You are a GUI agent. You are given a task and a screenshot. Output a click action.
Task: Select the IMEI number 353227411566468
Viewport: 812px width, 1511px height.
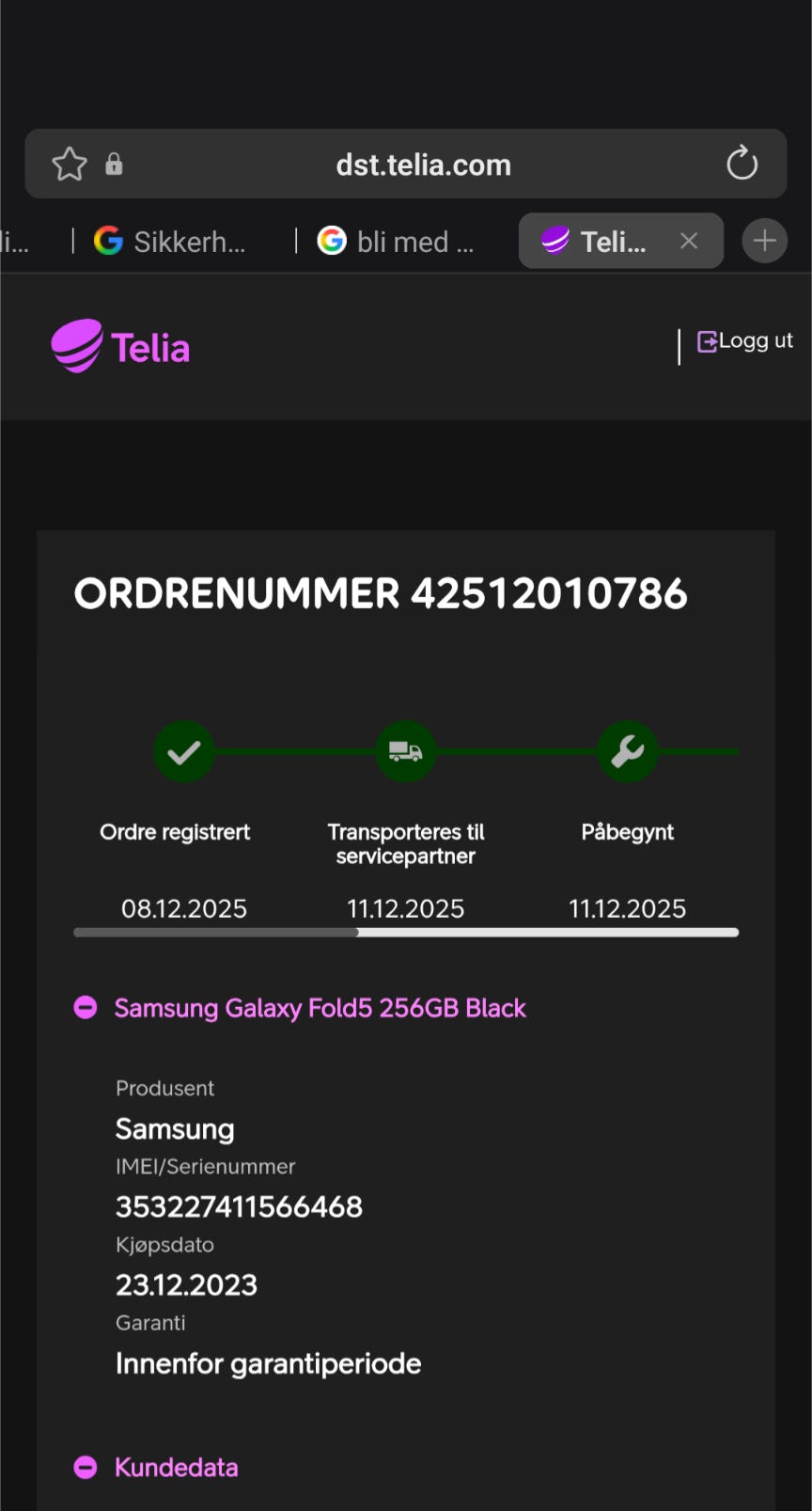pos(239,1206)
